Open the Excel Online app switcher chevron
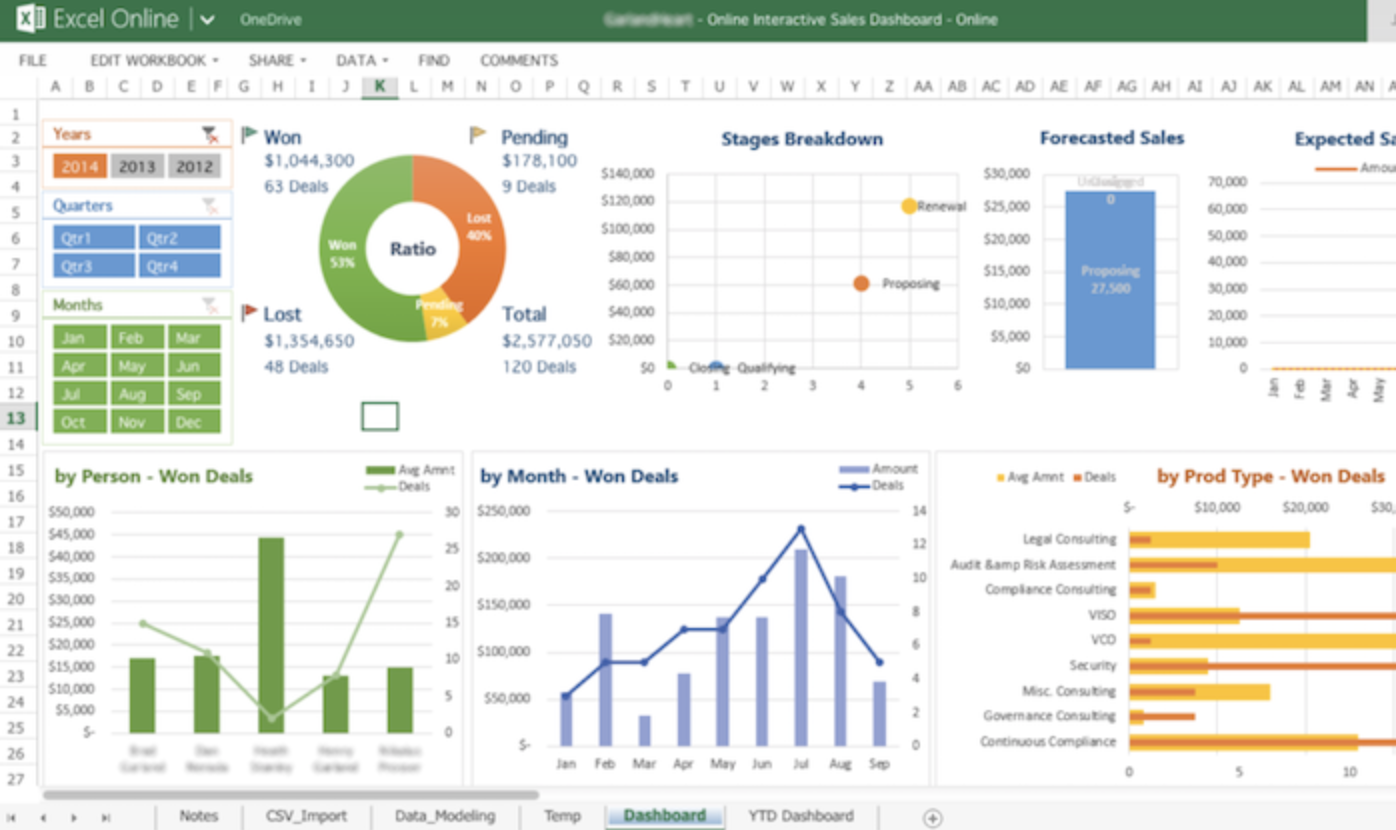 [207, 20]
